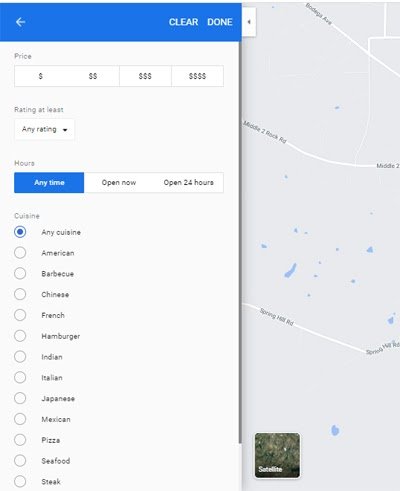The width and height of the screenshot is (400, 491).
Task: Select the Pizza cuisine radio button
Action: pos(20,440)
